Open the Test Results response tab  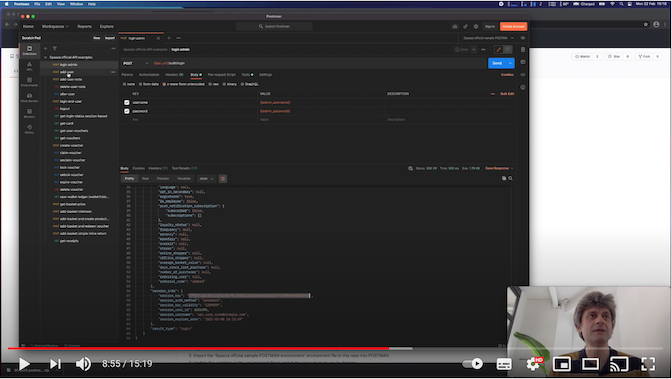(x=184, y=168)
